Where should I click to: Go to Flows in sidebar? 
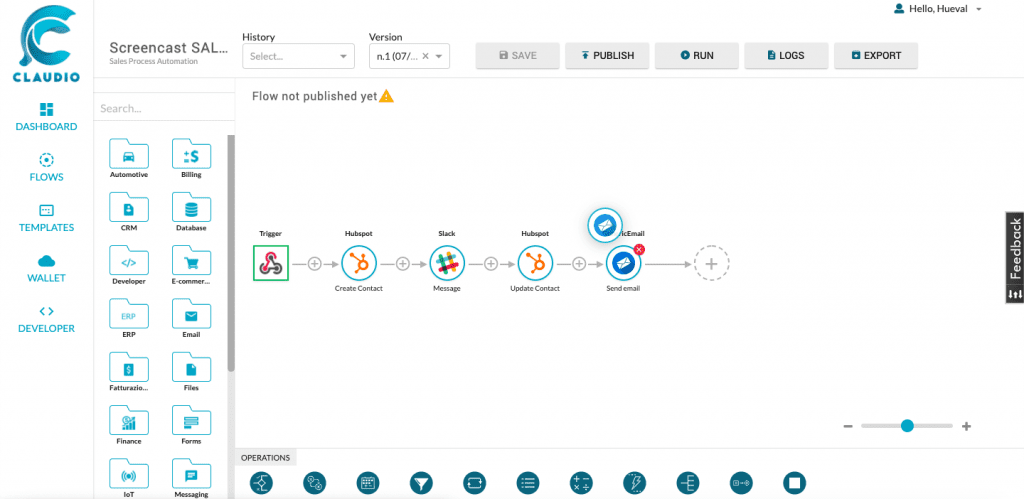pos(46,168)
